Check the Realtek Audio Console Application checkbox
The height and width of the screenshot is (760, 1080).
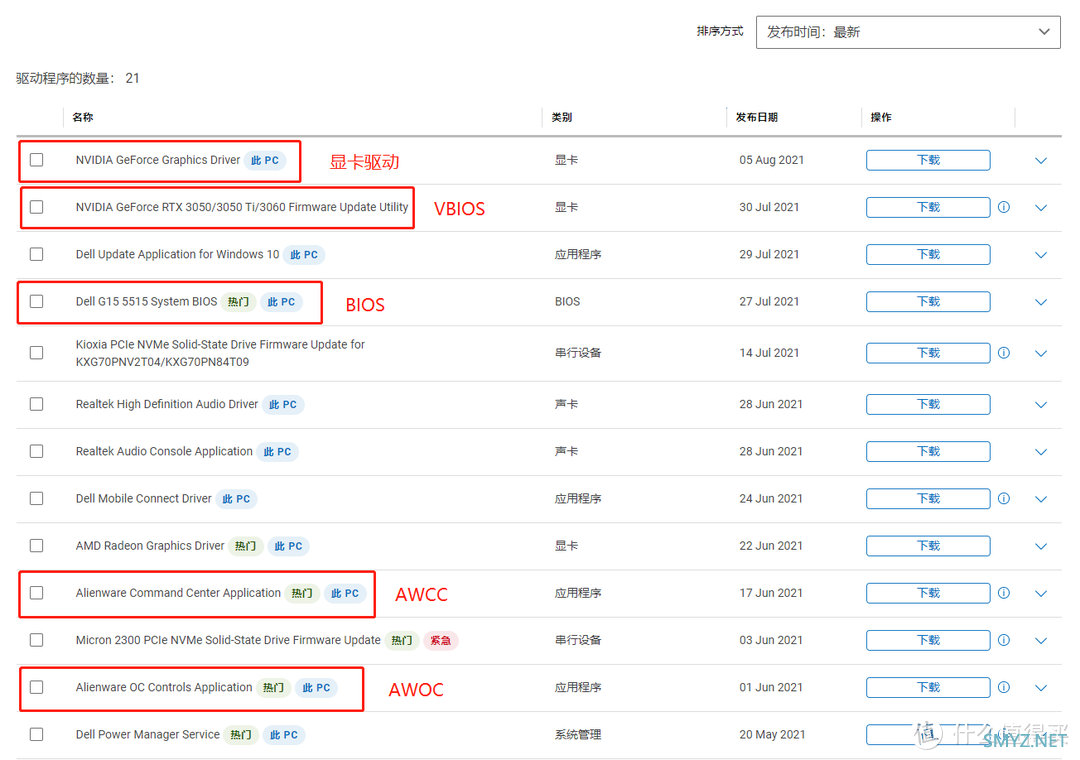click(x=37, y=451)
